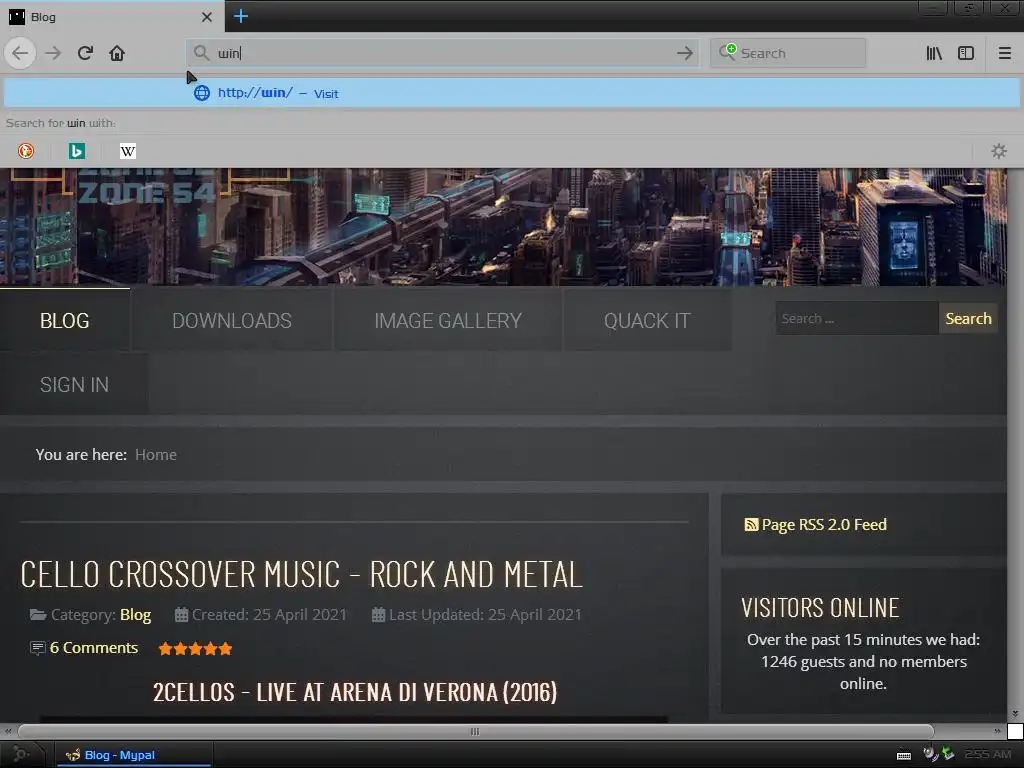Viewport: 1024px width, 768px height.
Task: Click the horizontal scrollbar thumb
Action: click(475, 731)
